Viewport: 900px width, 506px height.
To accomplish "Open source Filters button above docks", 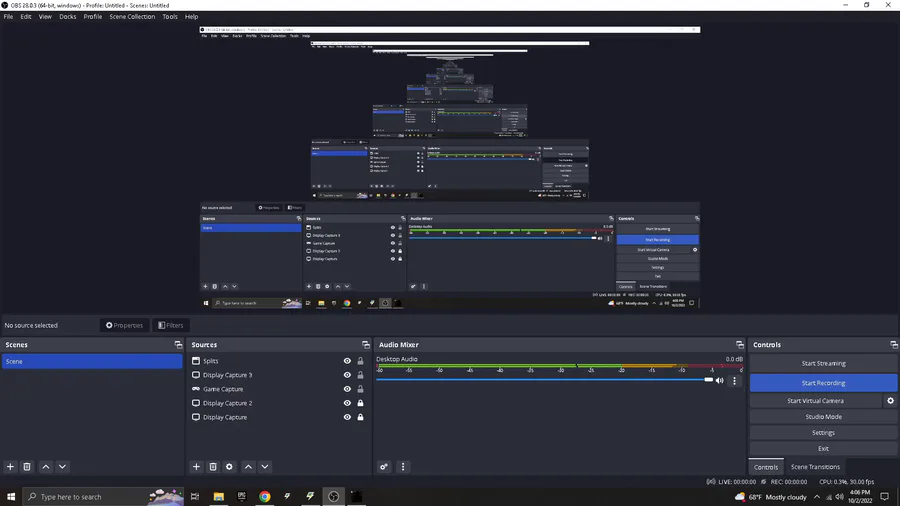I will pos(170,325).
